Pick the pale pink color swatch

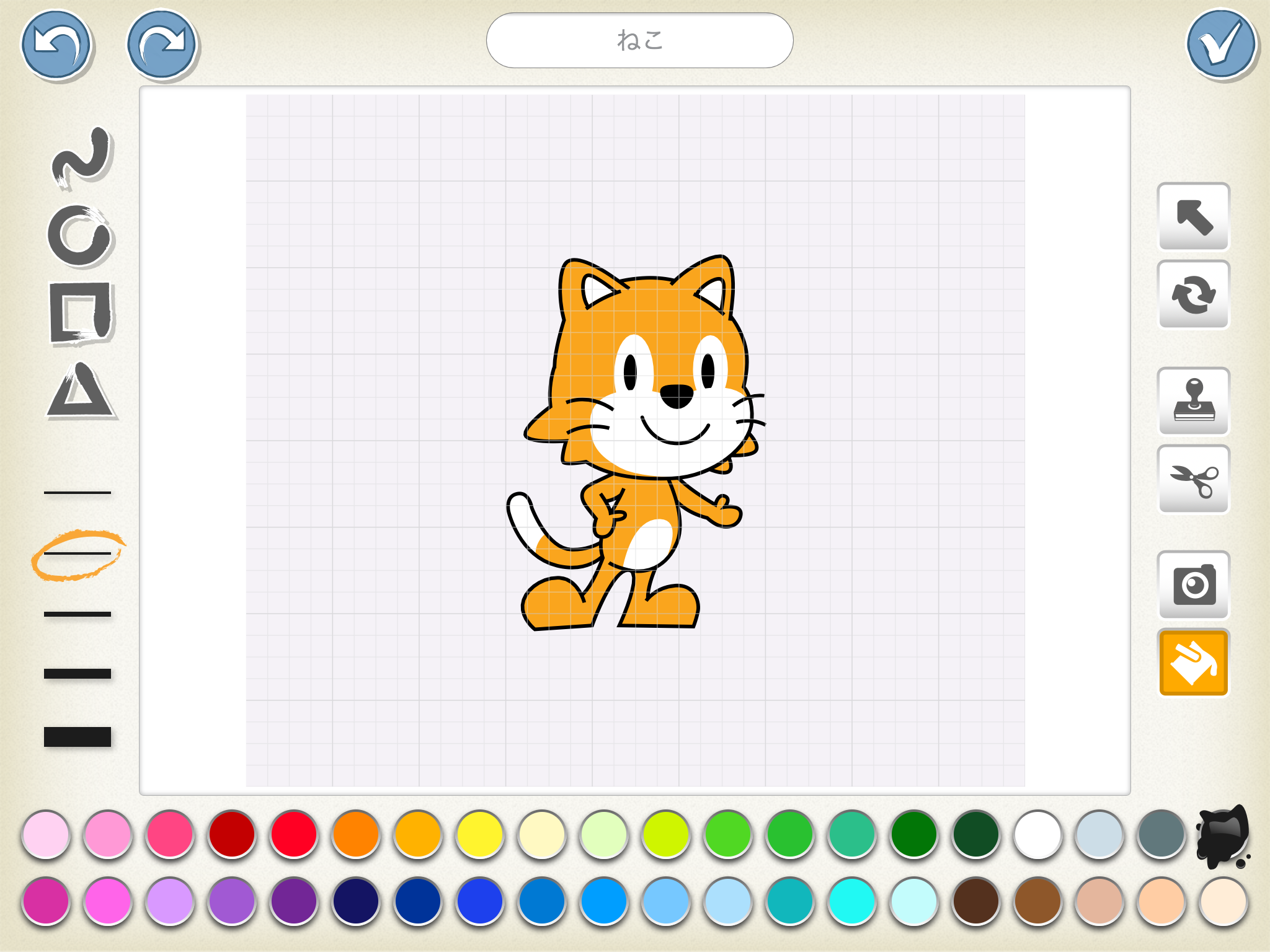[46, 834]
